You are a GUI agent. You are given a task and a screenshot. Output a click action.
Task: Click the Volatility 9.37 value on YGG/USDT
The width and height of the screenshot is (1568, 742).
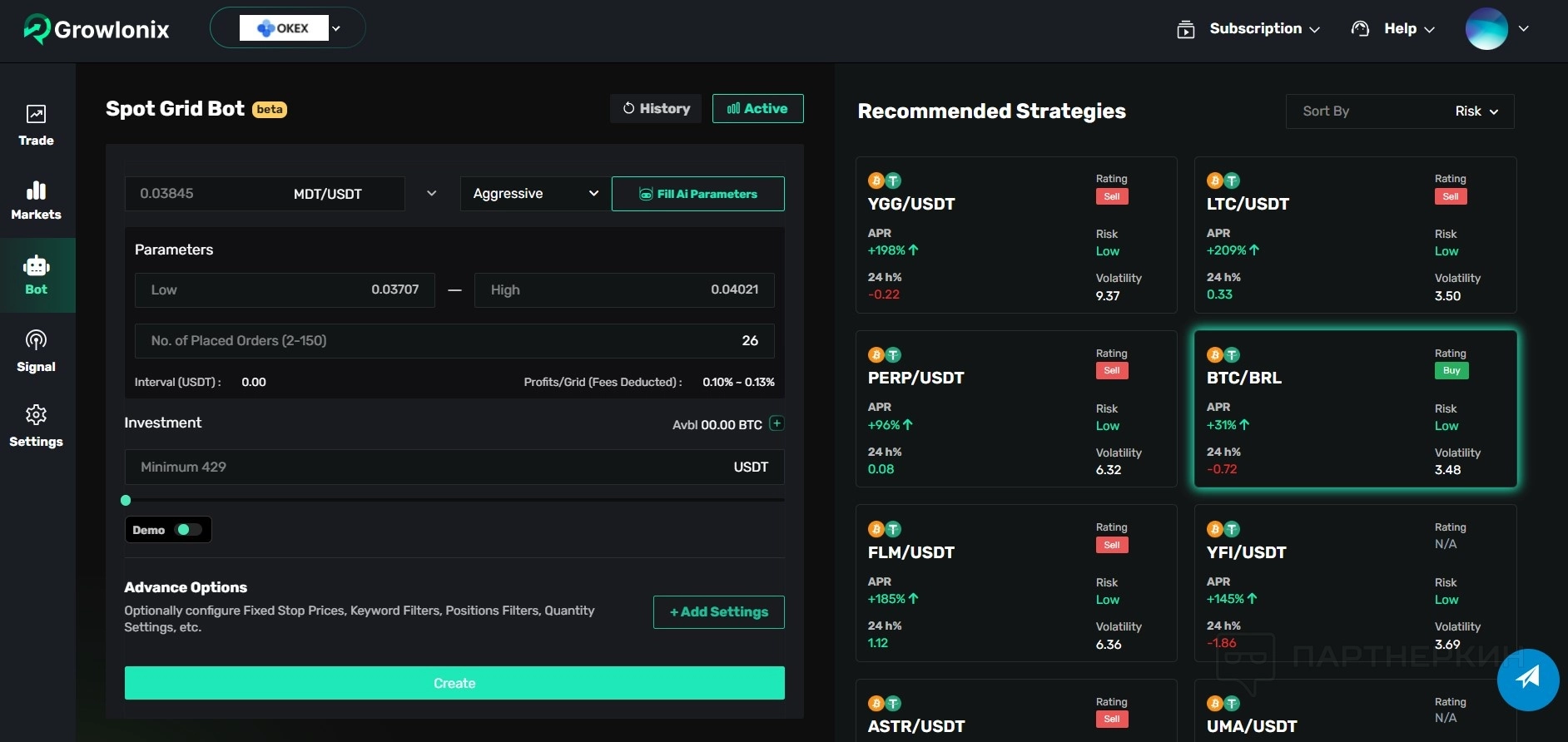1108,296
